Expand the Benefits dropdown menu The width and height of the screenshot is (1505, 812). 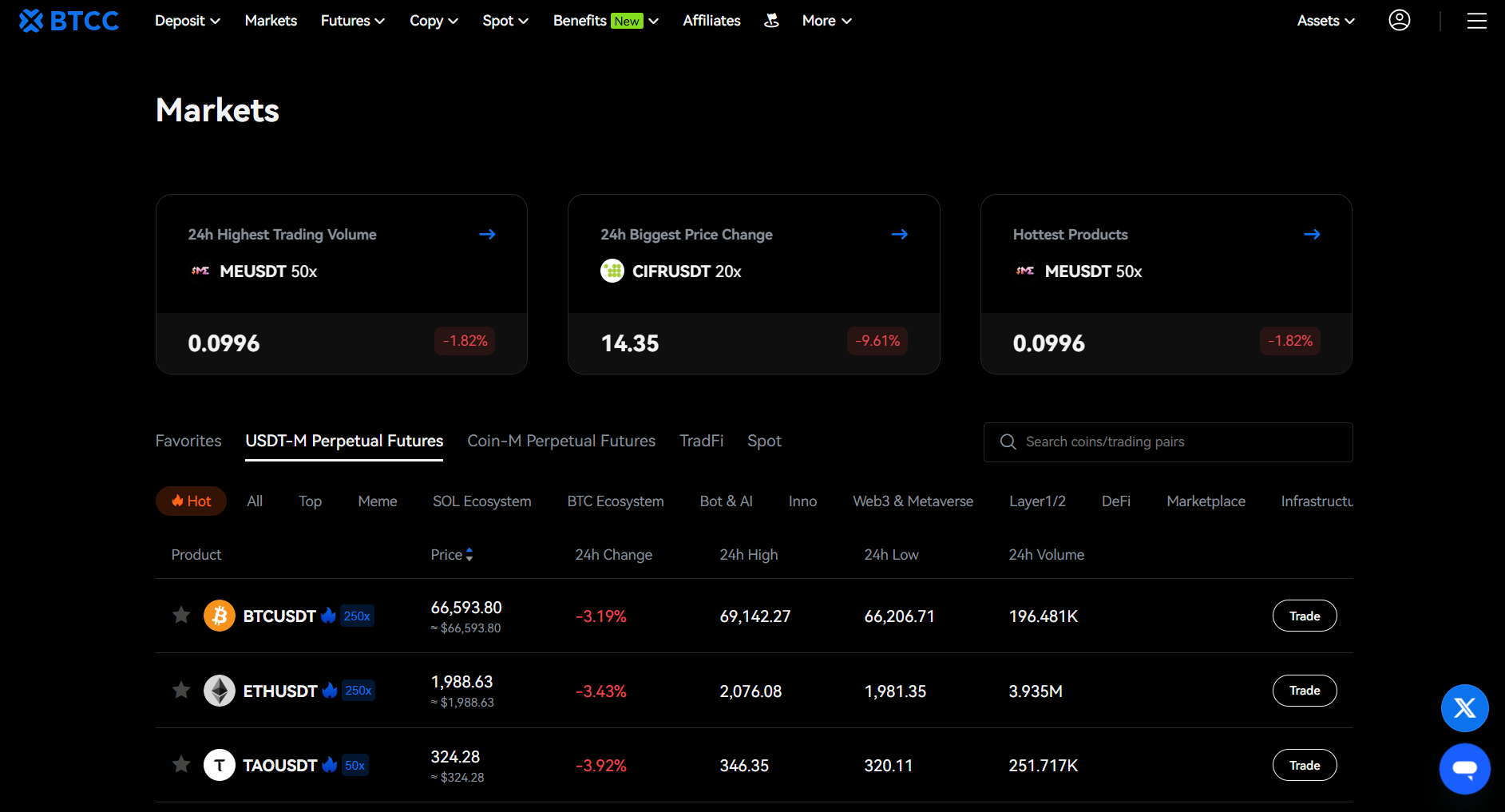(606, 21)
